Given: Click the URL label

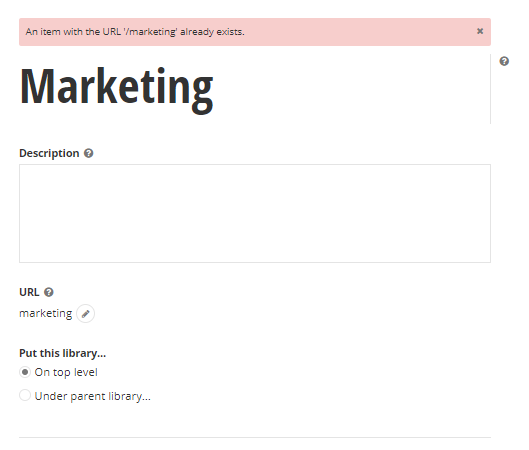Looking at the screenshot, I should click(29, 292).
